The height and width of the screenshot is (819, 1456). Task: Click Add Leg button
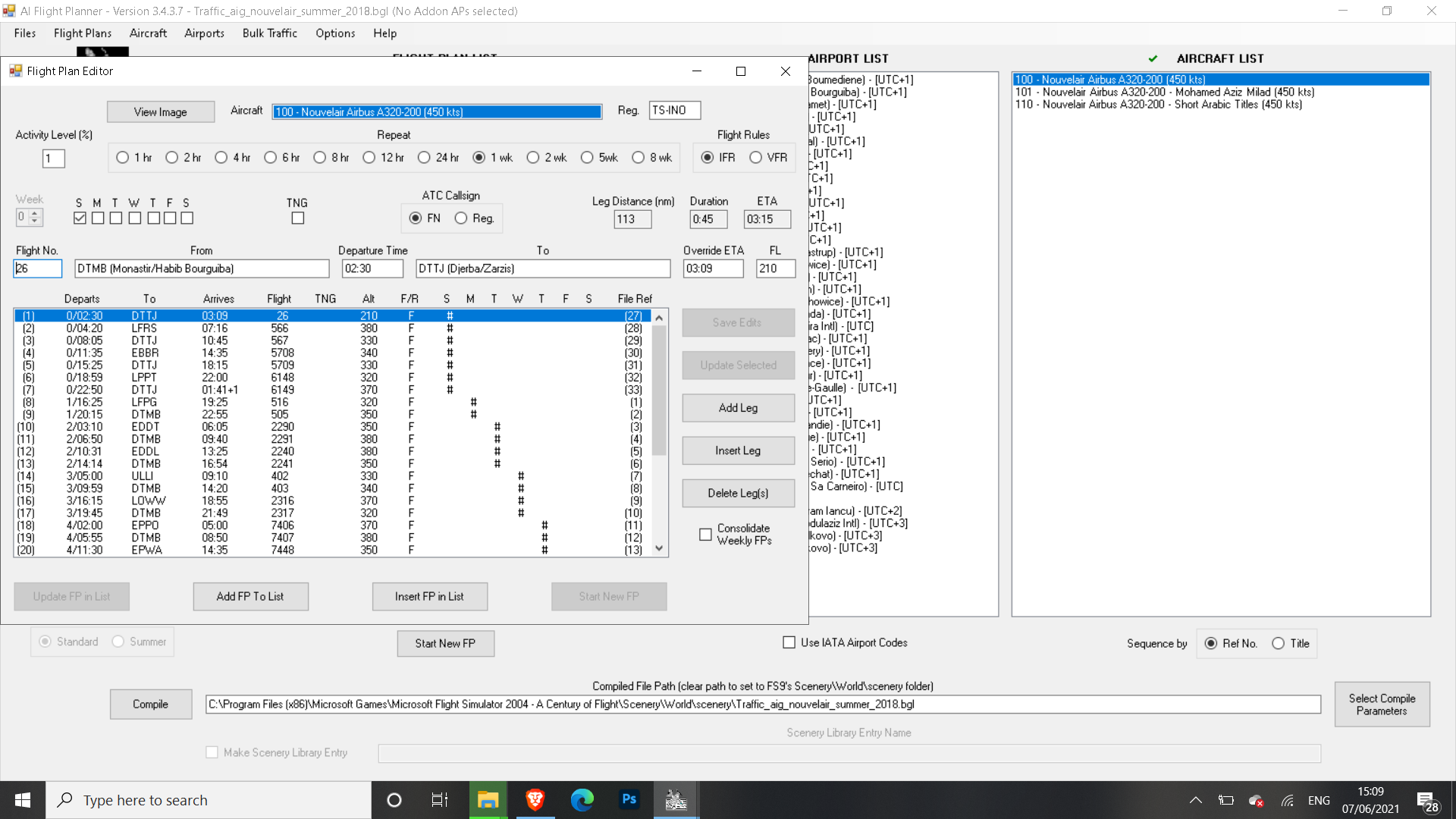[x=738, y=408]
